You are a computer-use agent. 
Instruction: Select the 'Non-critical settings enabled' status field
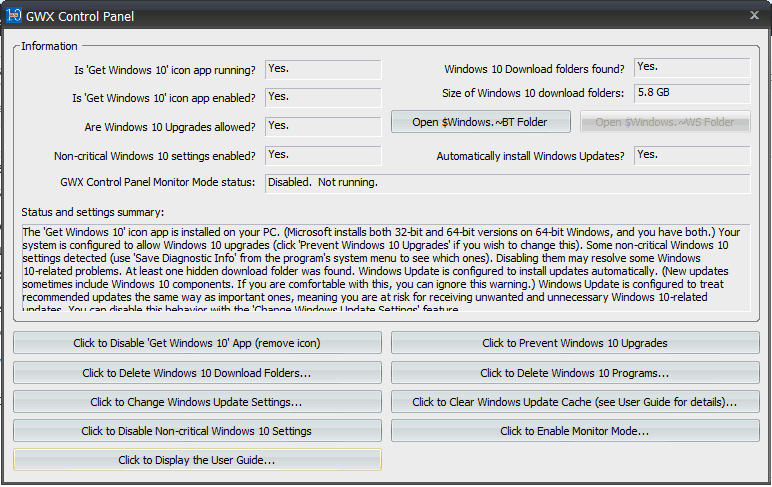tap(323, 156)
